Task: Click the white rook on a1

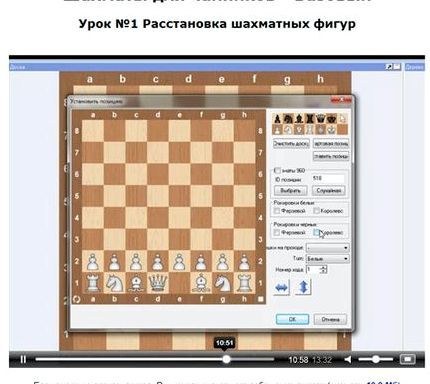Action: tap(93, 283)
